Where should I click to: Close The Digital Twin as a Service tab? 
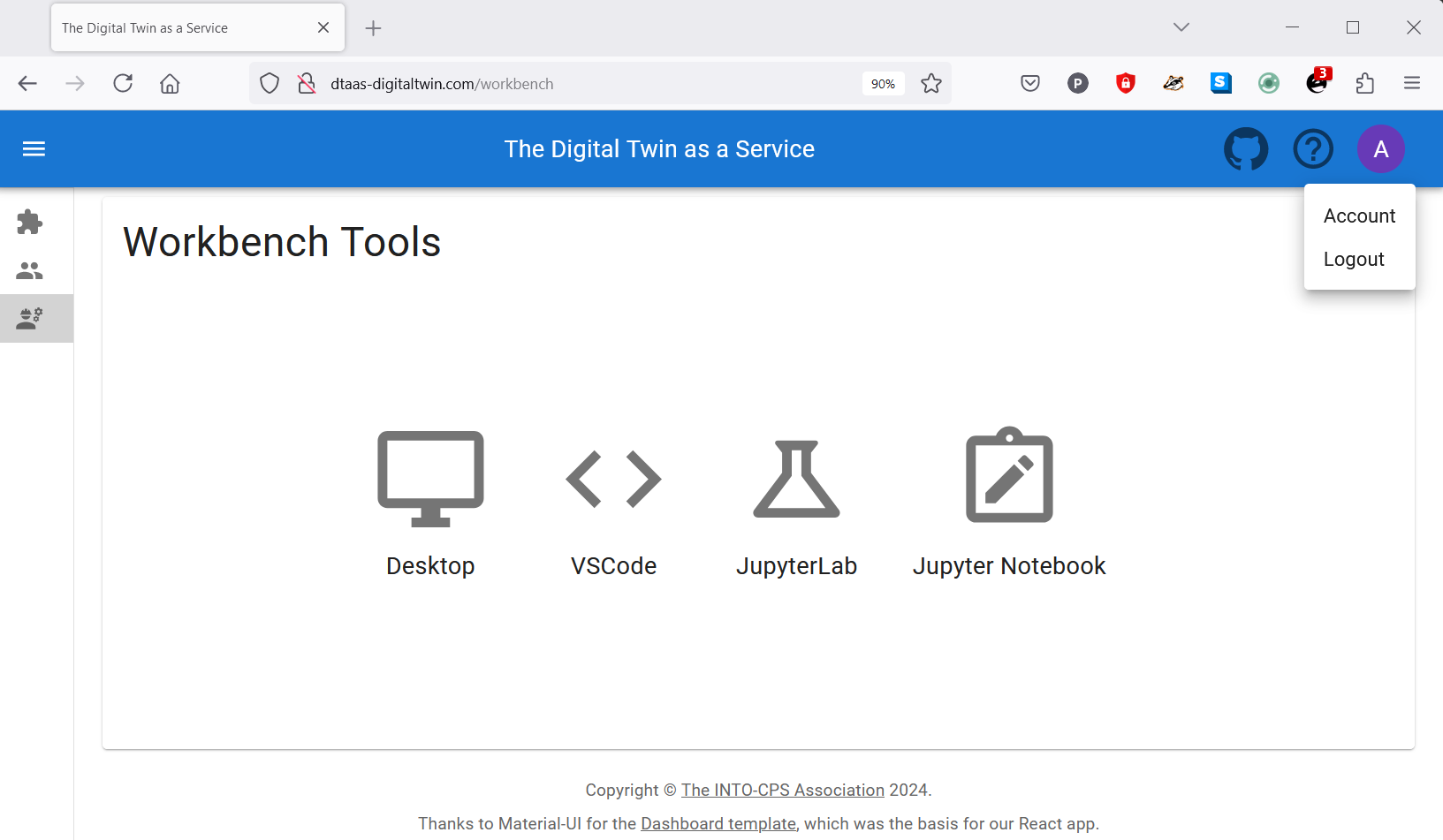[x=323, y=27]
